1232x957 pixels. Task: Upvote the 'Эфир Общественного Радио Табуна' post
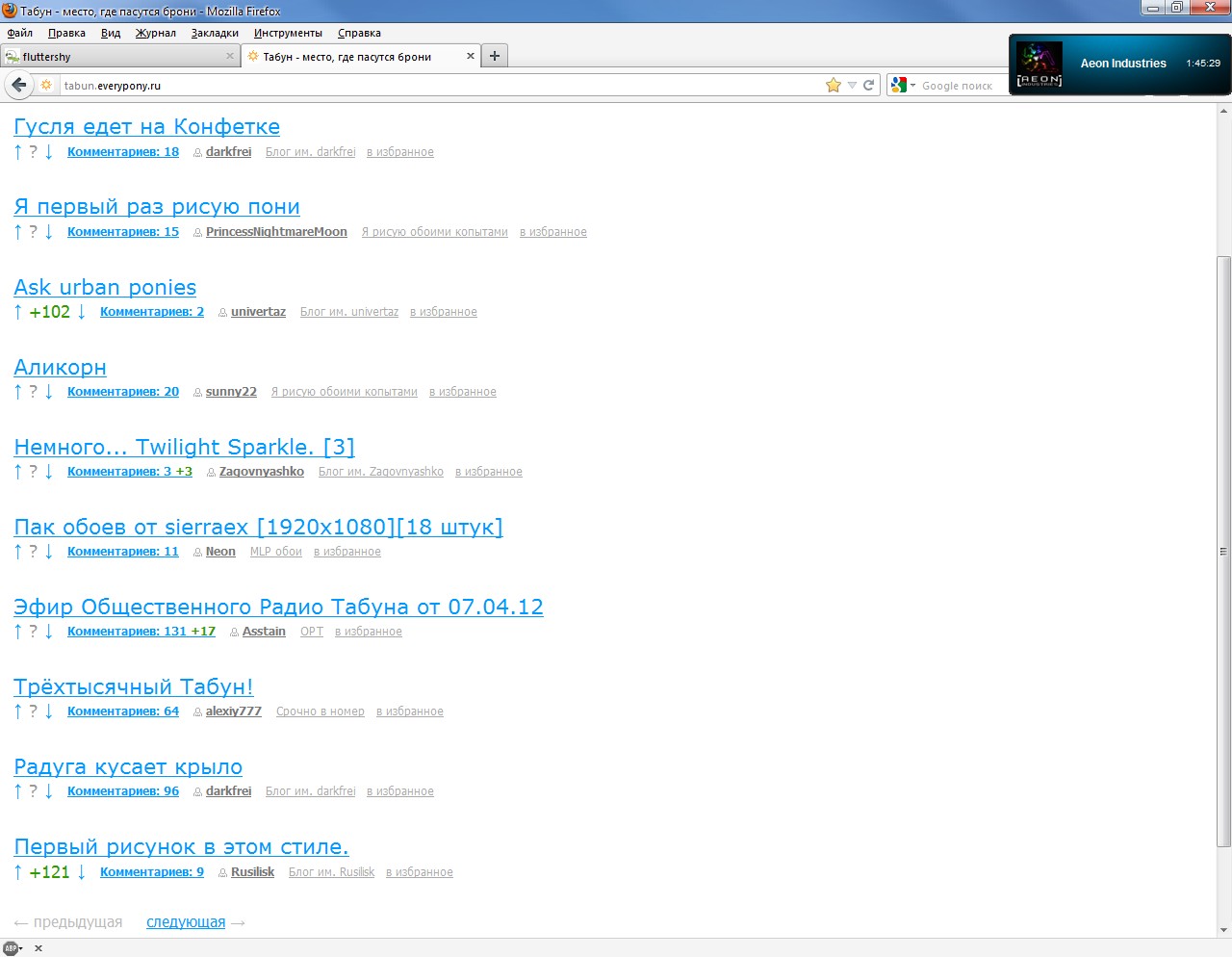pos(17,632)
